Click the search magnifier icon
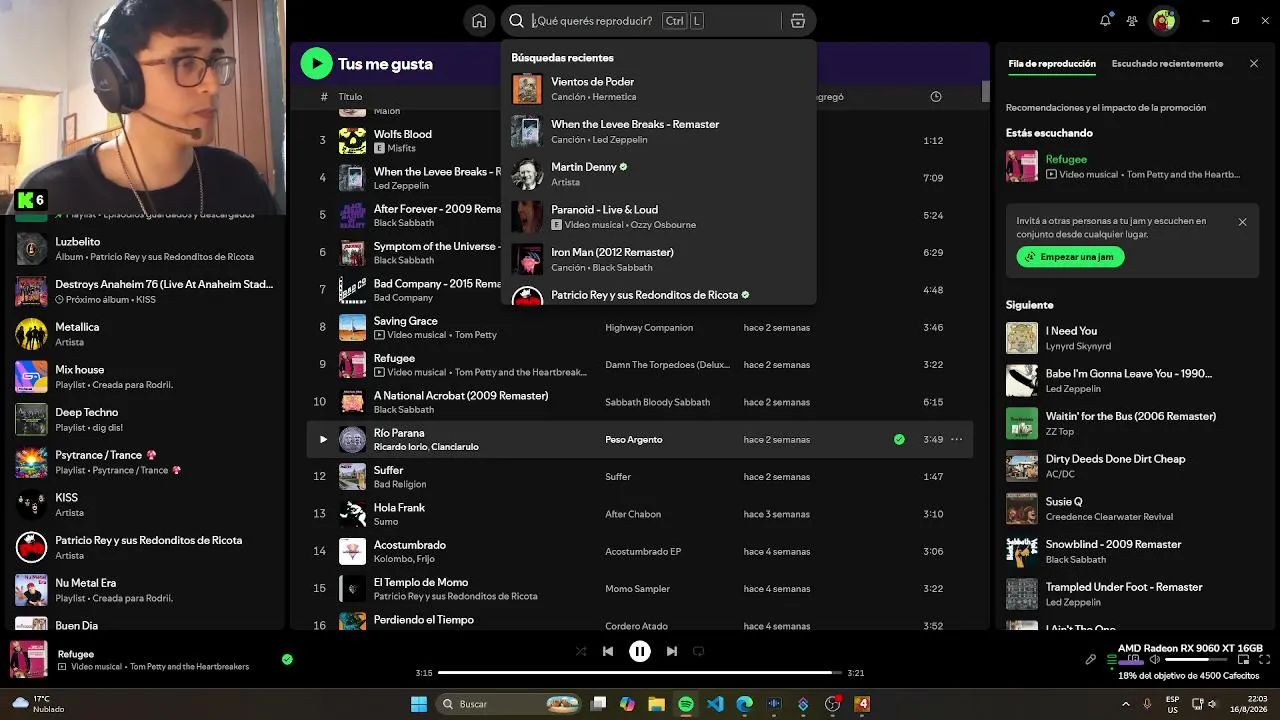The width and height of the screenshot is (1280, 720). coord(516,21)
